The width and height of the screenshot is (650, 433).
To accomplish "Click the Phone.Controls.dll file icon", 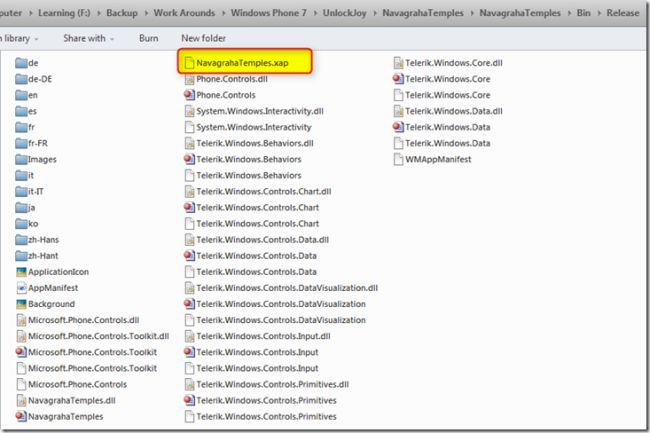I will pos(189,79).
